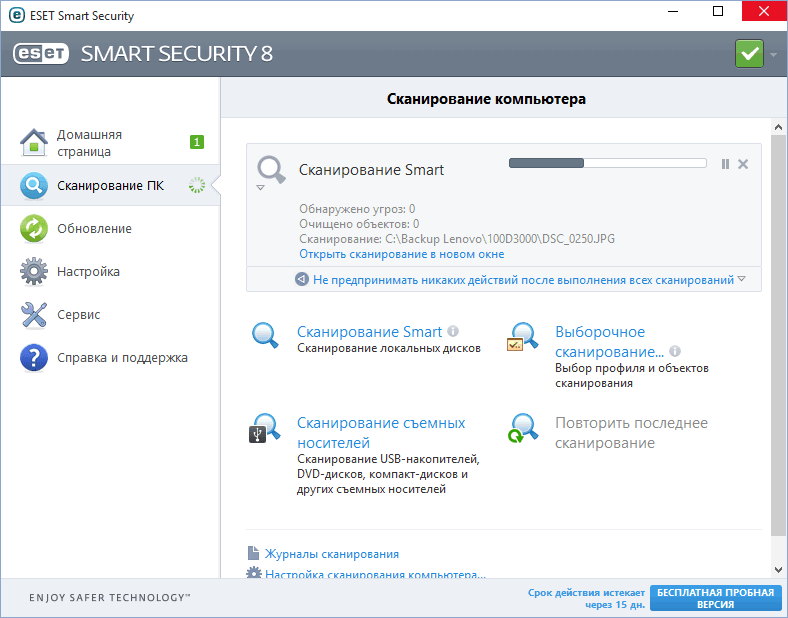Click the Setup gear icon

(x=34, y=271)
